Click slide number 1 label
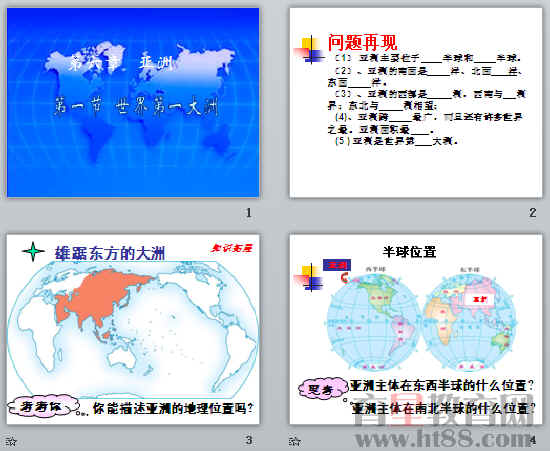The height and width of the screenshot is (451, 550). (x=249, y=212)
